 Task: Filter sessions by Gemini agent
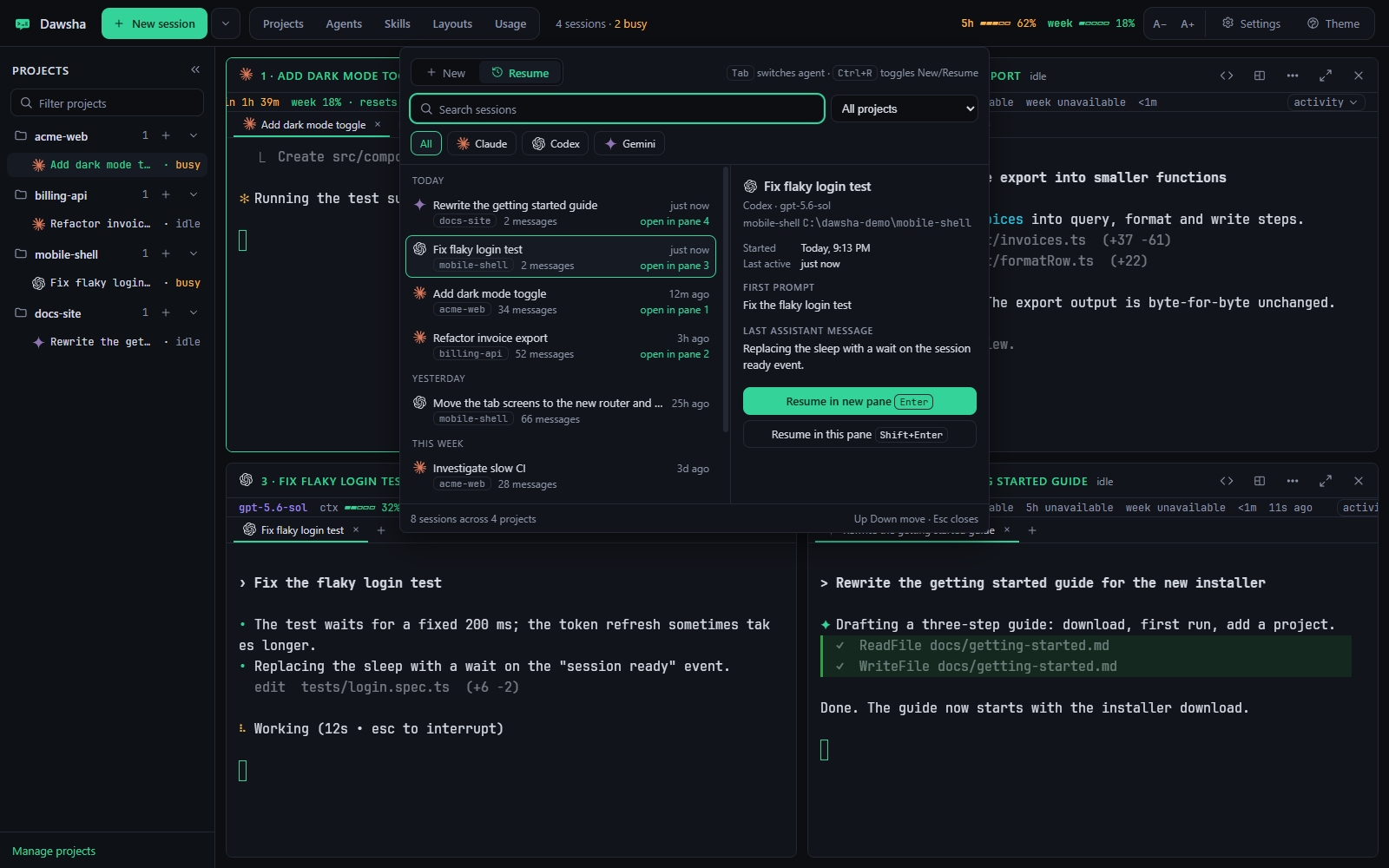(x=629, y=144)
